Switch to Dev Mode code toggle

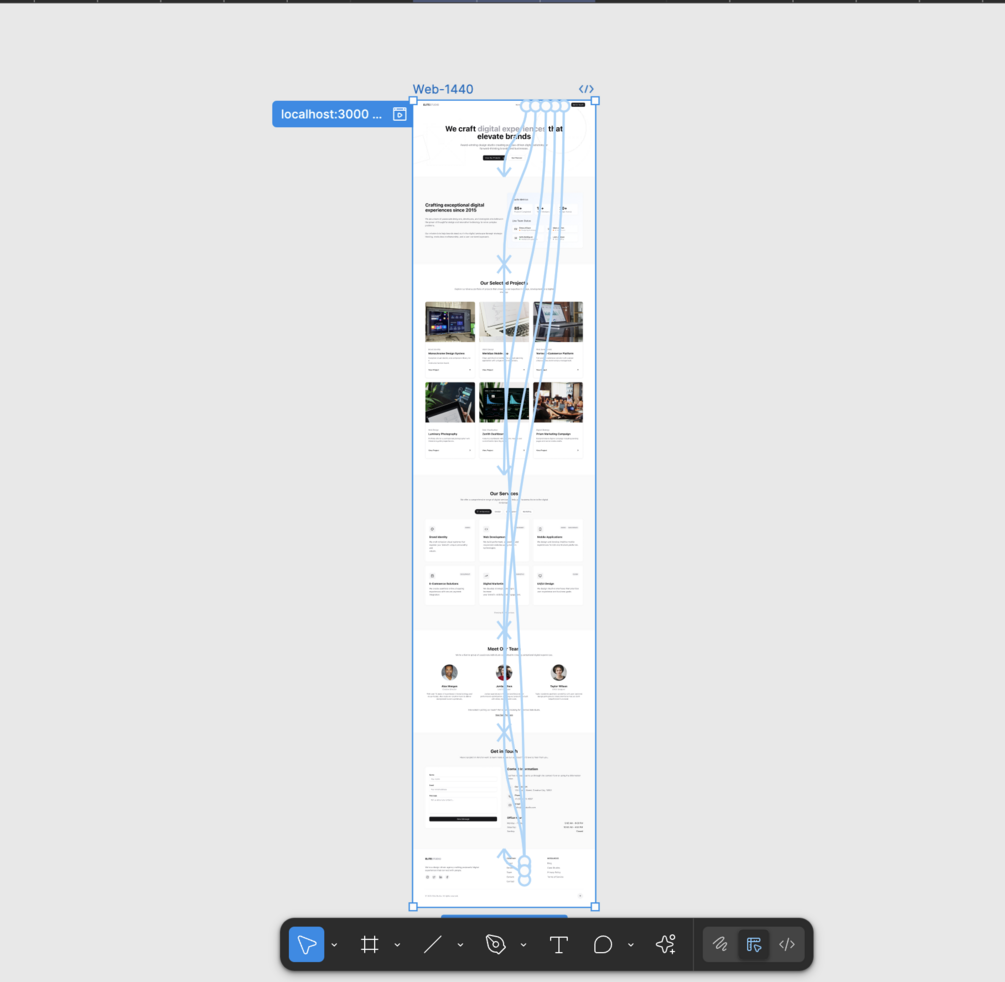point(786,944)
